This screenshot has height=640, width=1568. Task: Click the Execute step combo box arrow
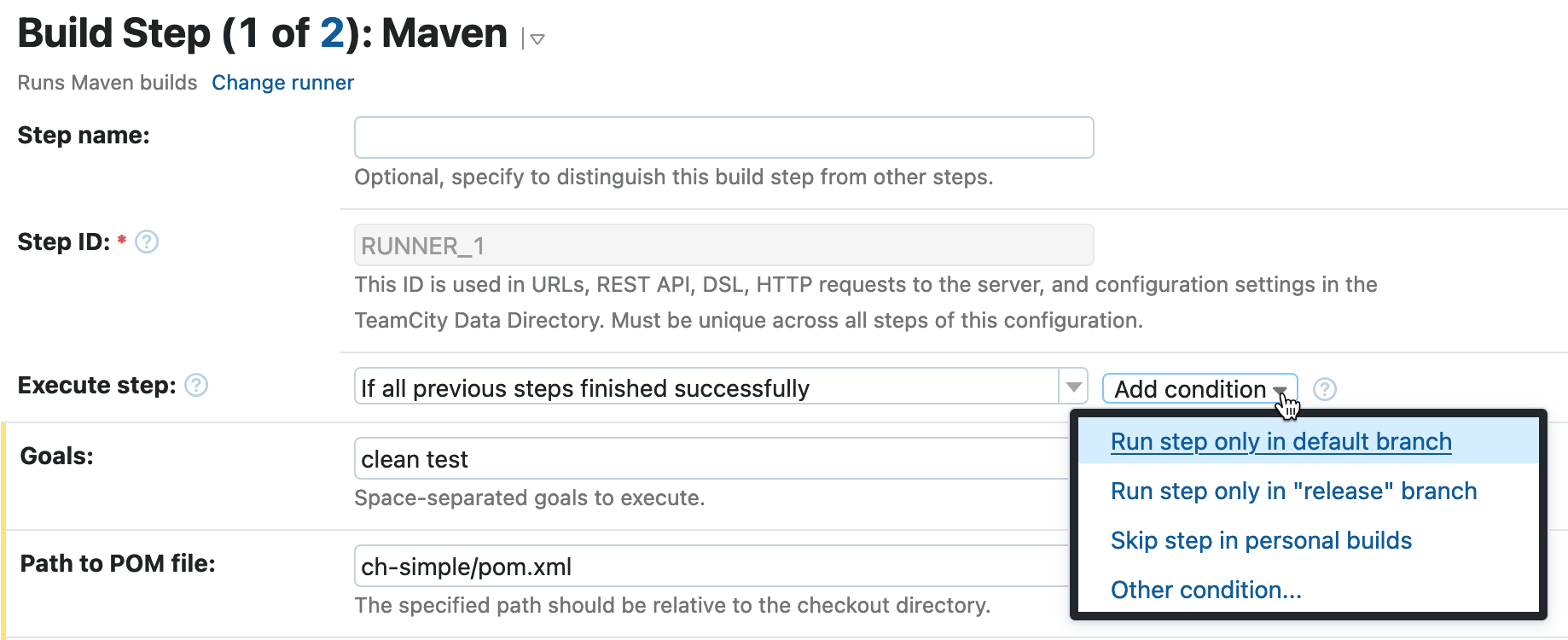point(1073,387)
